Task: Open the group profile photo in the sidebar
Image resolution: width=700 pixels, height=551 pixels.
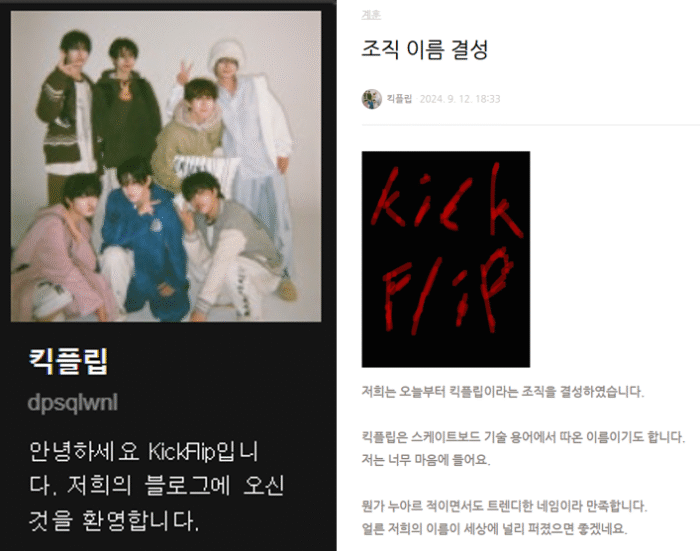Action: pos(166,166)
